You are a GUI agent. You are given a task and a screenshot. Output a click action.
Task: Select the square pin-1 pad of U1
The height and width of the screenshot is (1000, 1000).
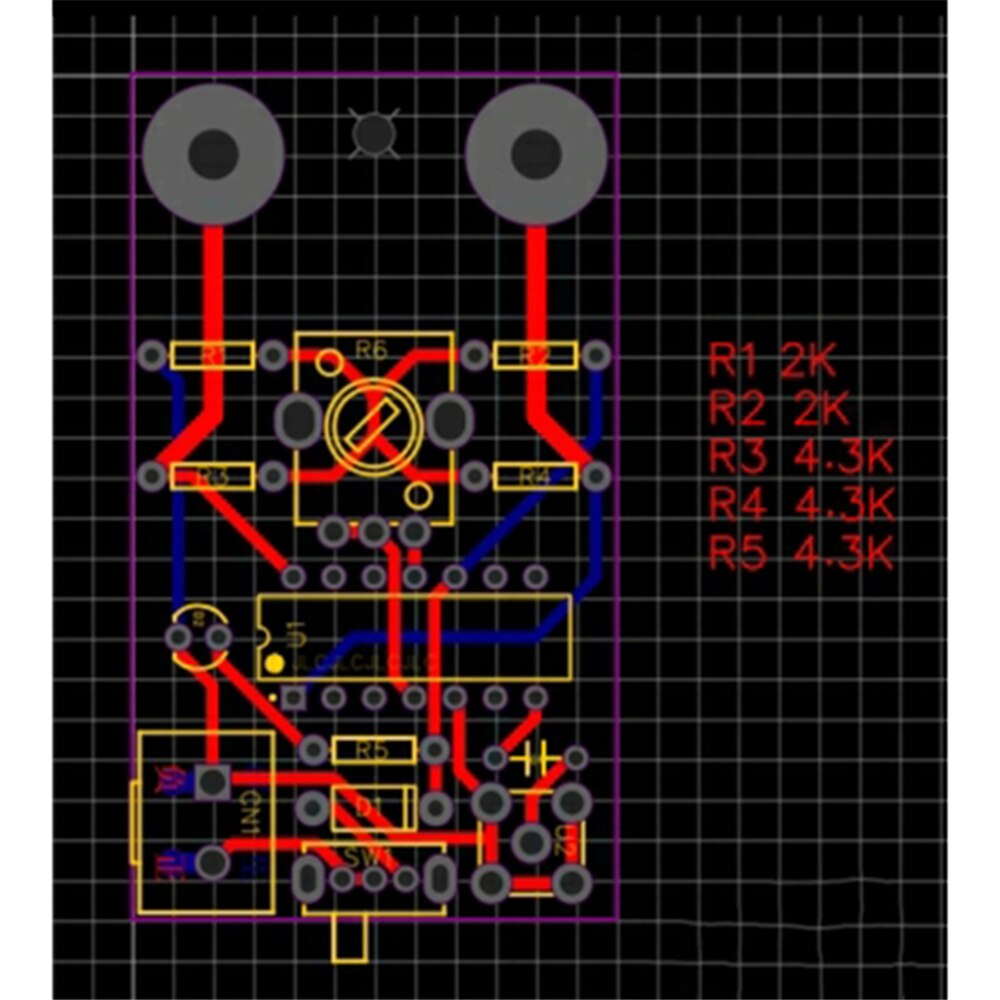pos(293,696)
